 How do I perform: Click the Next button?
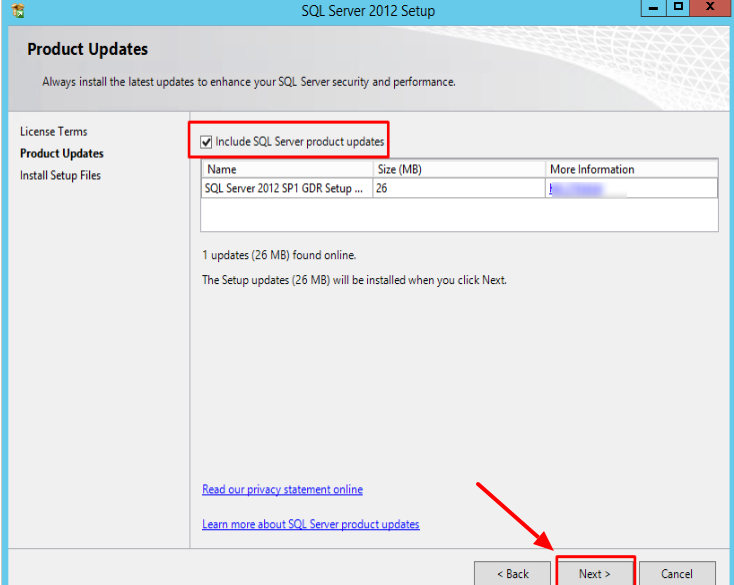pos(595,573)
